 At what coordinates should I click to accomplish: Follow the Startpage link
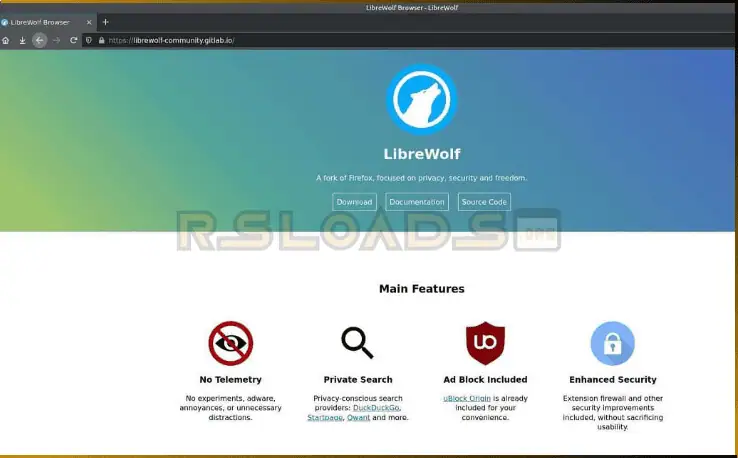[325, 418]
